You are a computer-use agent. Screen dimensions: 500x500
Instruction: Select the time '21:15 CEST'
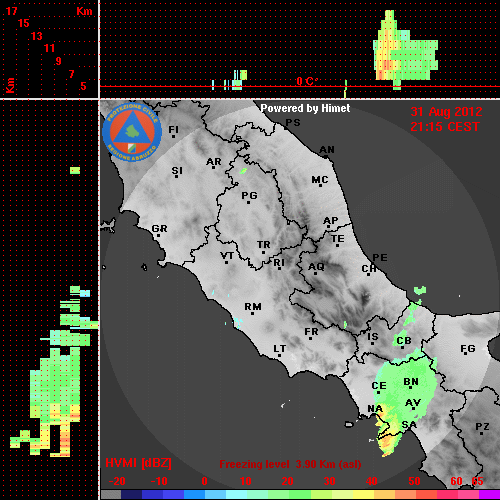point(445,127)
